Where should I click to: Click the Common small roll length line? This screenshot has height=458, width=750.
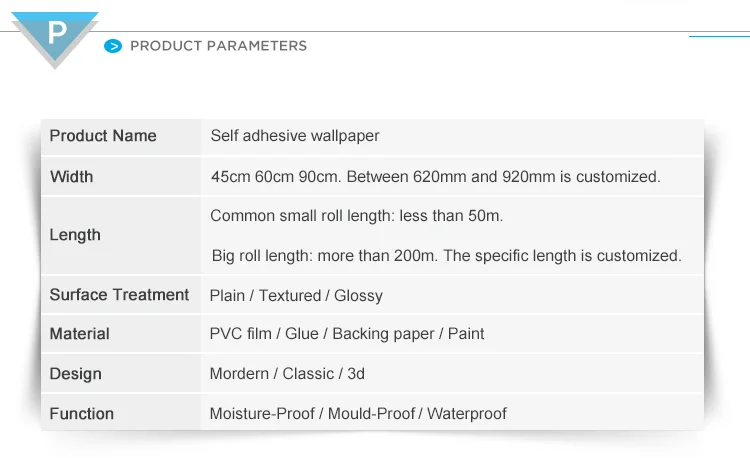[356, 216]
